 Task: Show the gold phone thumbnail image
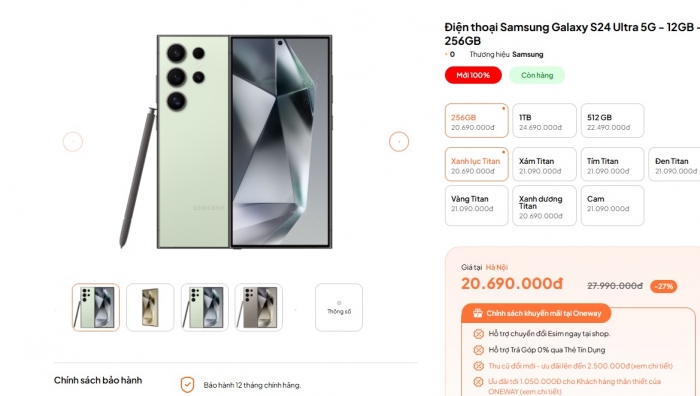tap(150, 307)
